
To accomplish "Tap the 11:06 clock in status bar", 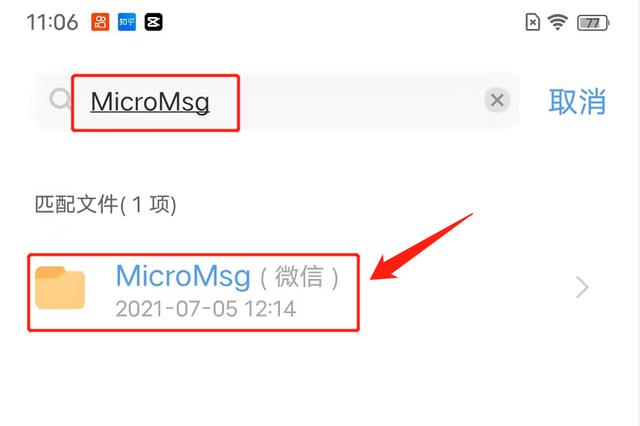I will click(52, 22).
